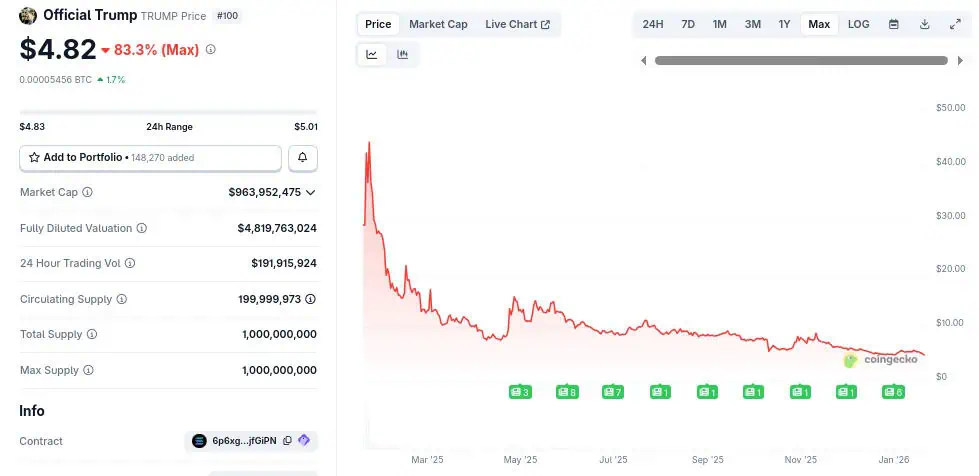This screenshot has height=476, width=979.
Task: Select the 24H time range
Action: (653, 24)
